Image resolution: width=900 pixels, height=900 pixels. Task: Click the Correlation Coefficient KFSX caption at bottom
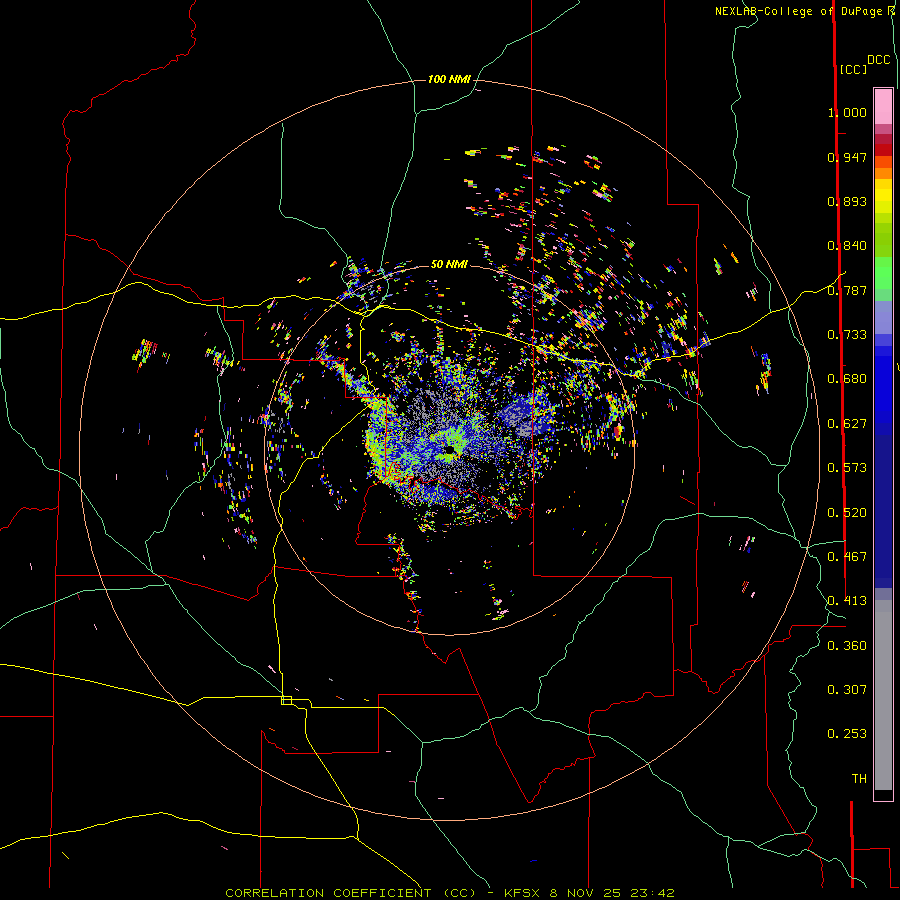(x=449, y=893)
